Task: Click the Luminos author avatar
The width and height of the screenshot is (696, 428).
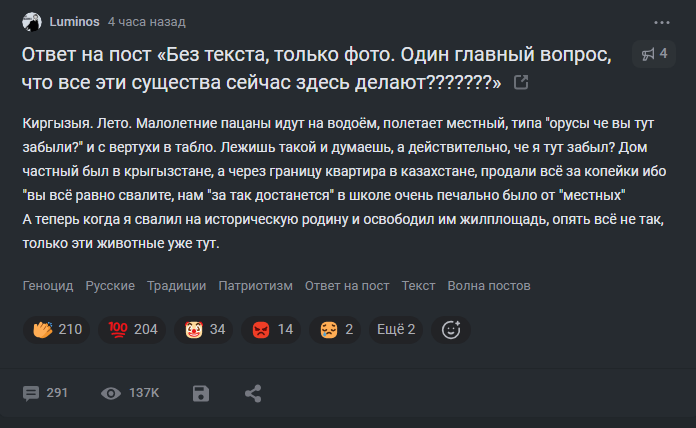Action: point(32,22)
